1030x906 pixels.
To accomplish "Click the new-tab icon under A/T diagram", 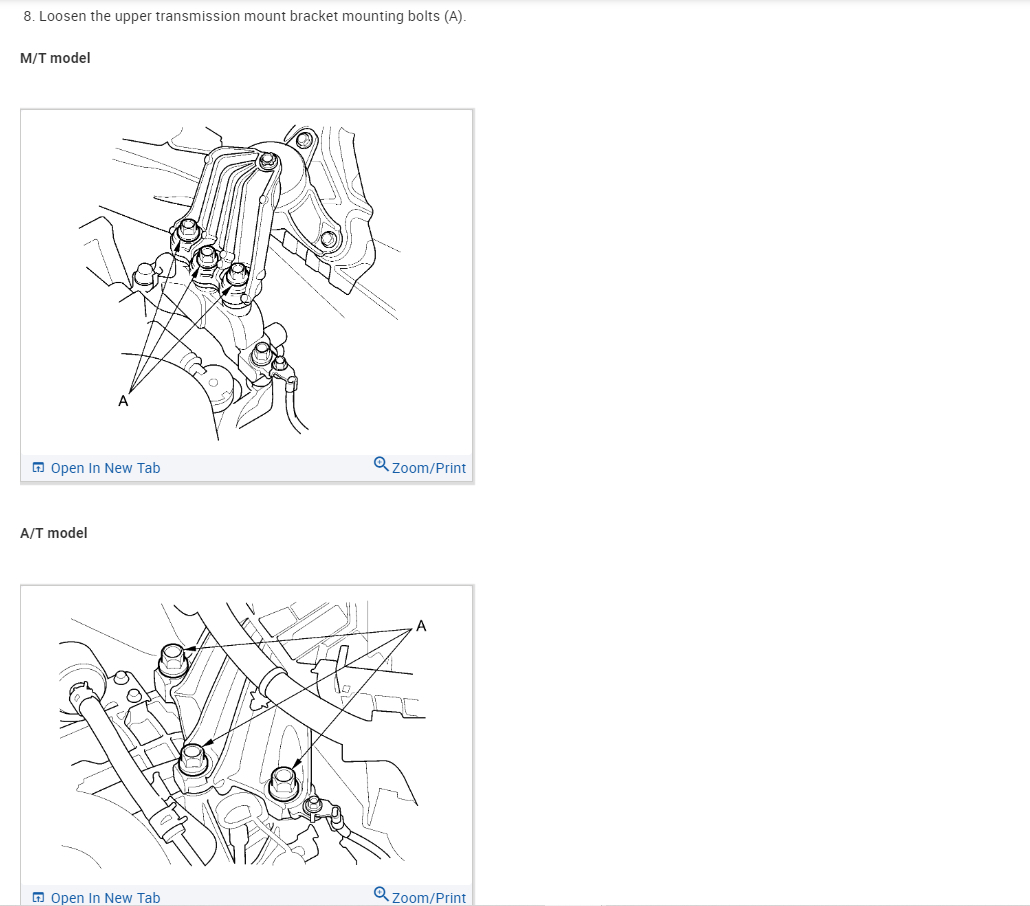I will click(38, 897).
